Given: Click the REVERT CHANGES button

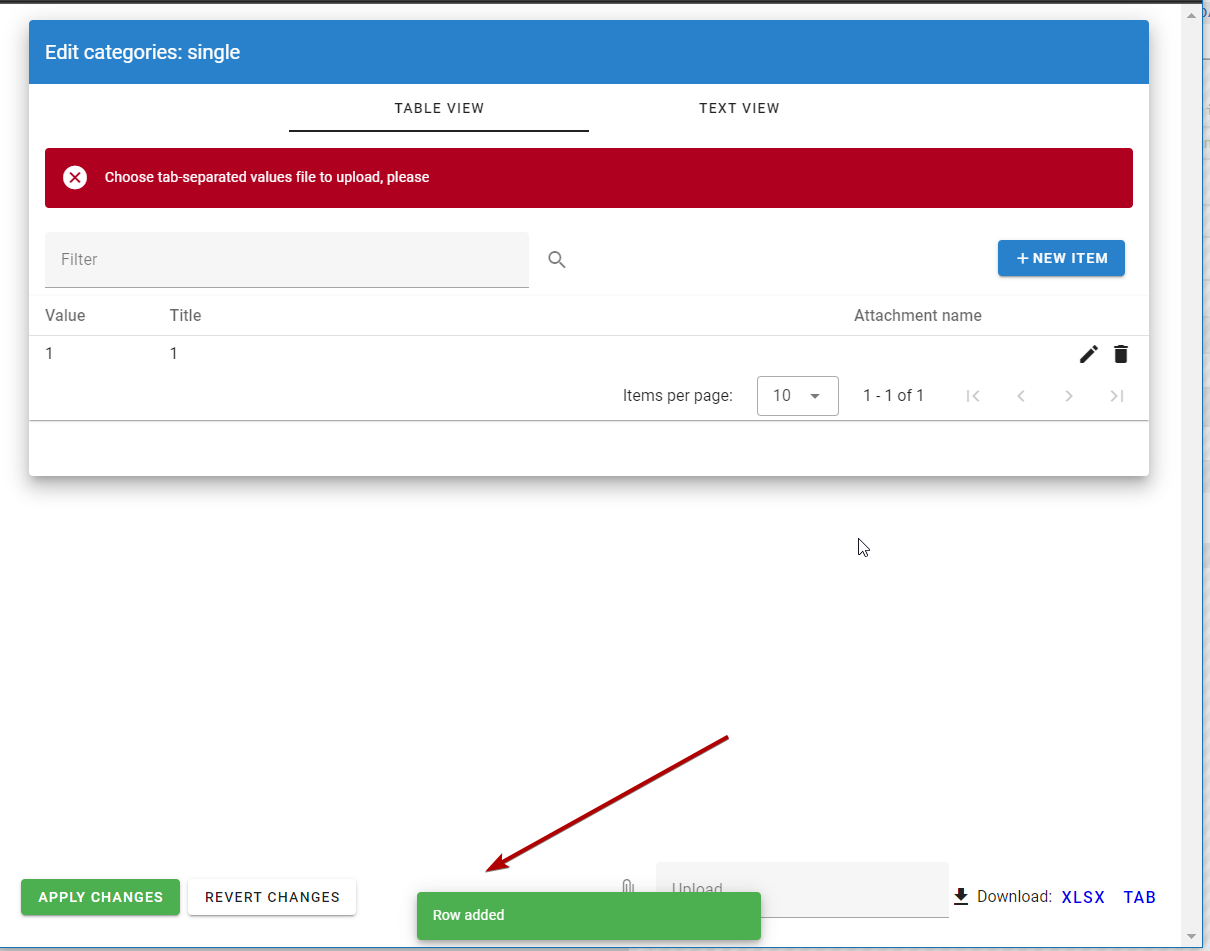Looking at the screenshot, I should click(271, 897).
